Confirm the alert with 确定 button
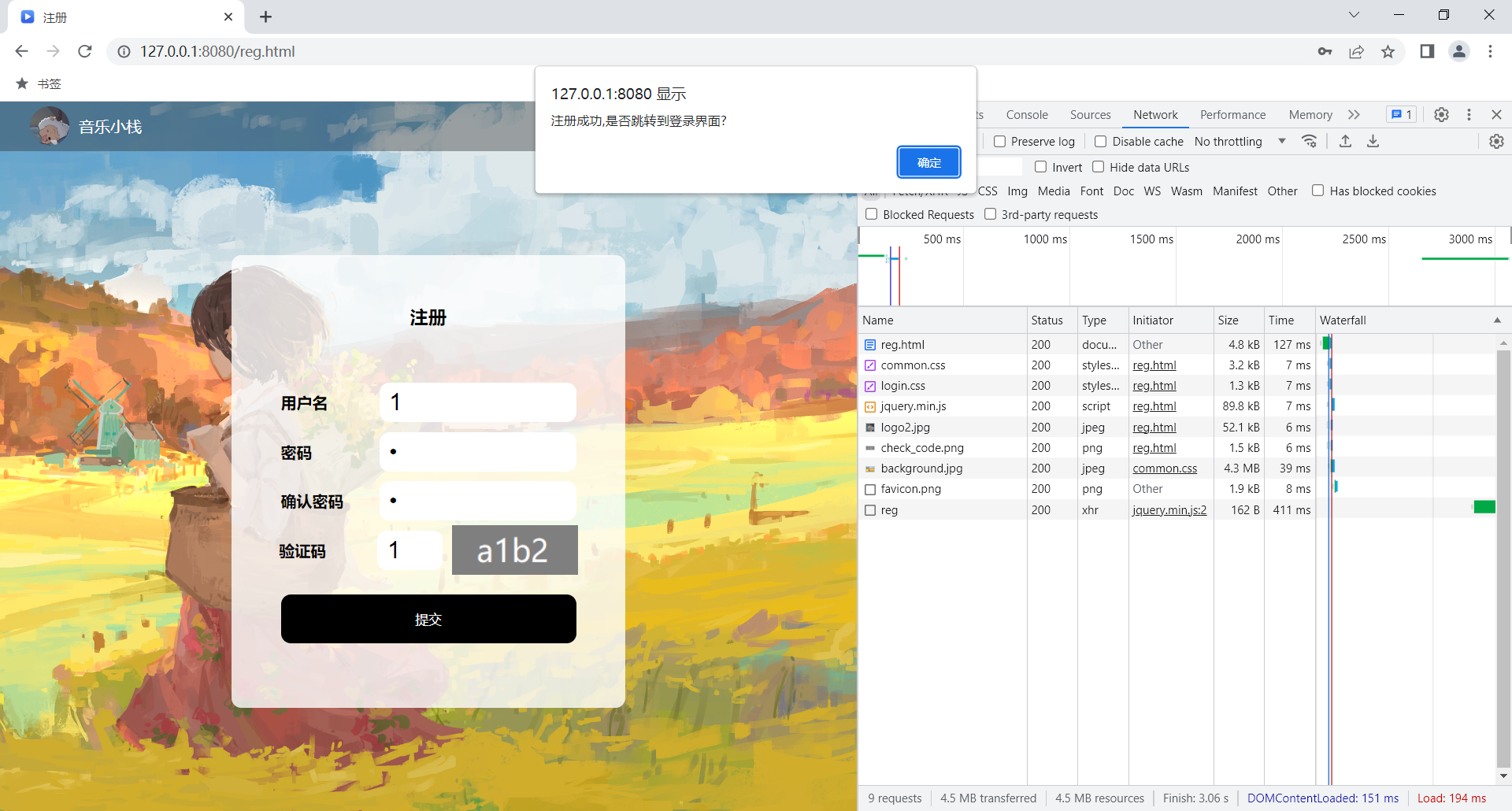Screen dimensions: 1512x811 pyautogui.click(x=929, y=162)
